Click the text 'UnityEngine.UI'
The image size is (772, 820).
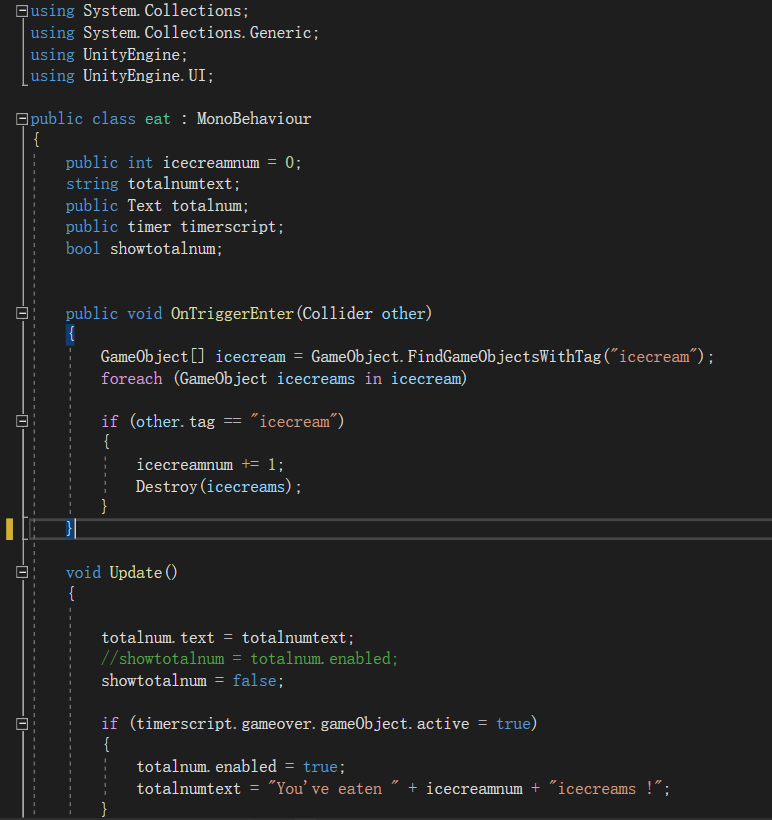point(144,76)
